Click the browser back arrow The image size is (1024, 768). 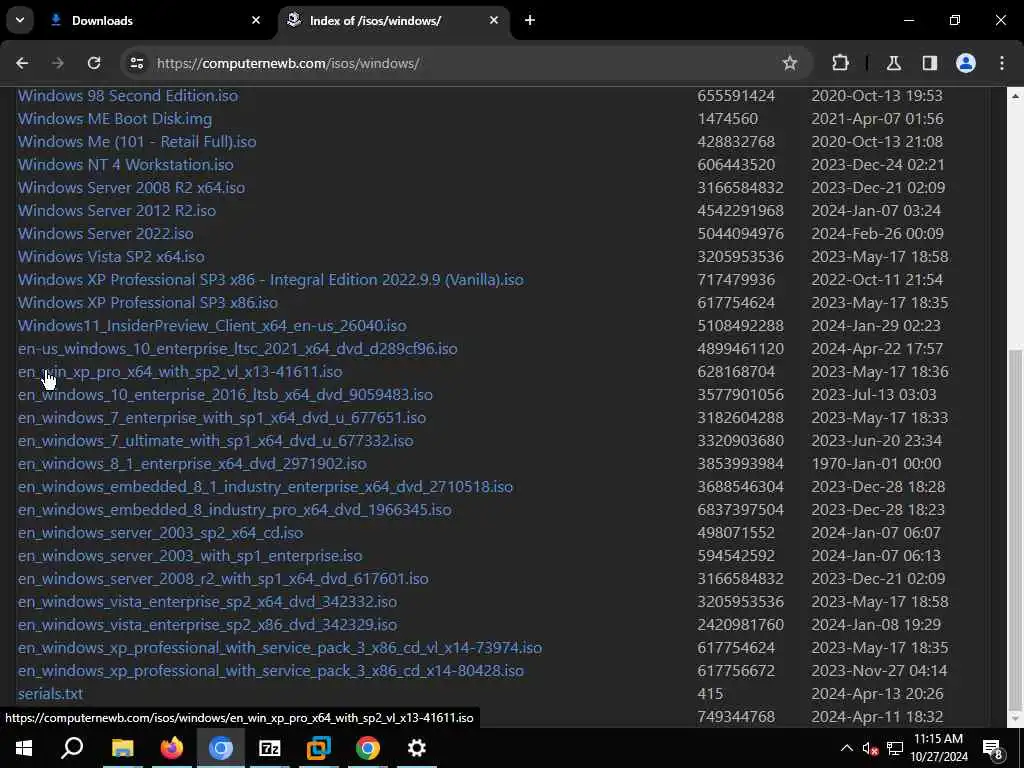[22, 63]
